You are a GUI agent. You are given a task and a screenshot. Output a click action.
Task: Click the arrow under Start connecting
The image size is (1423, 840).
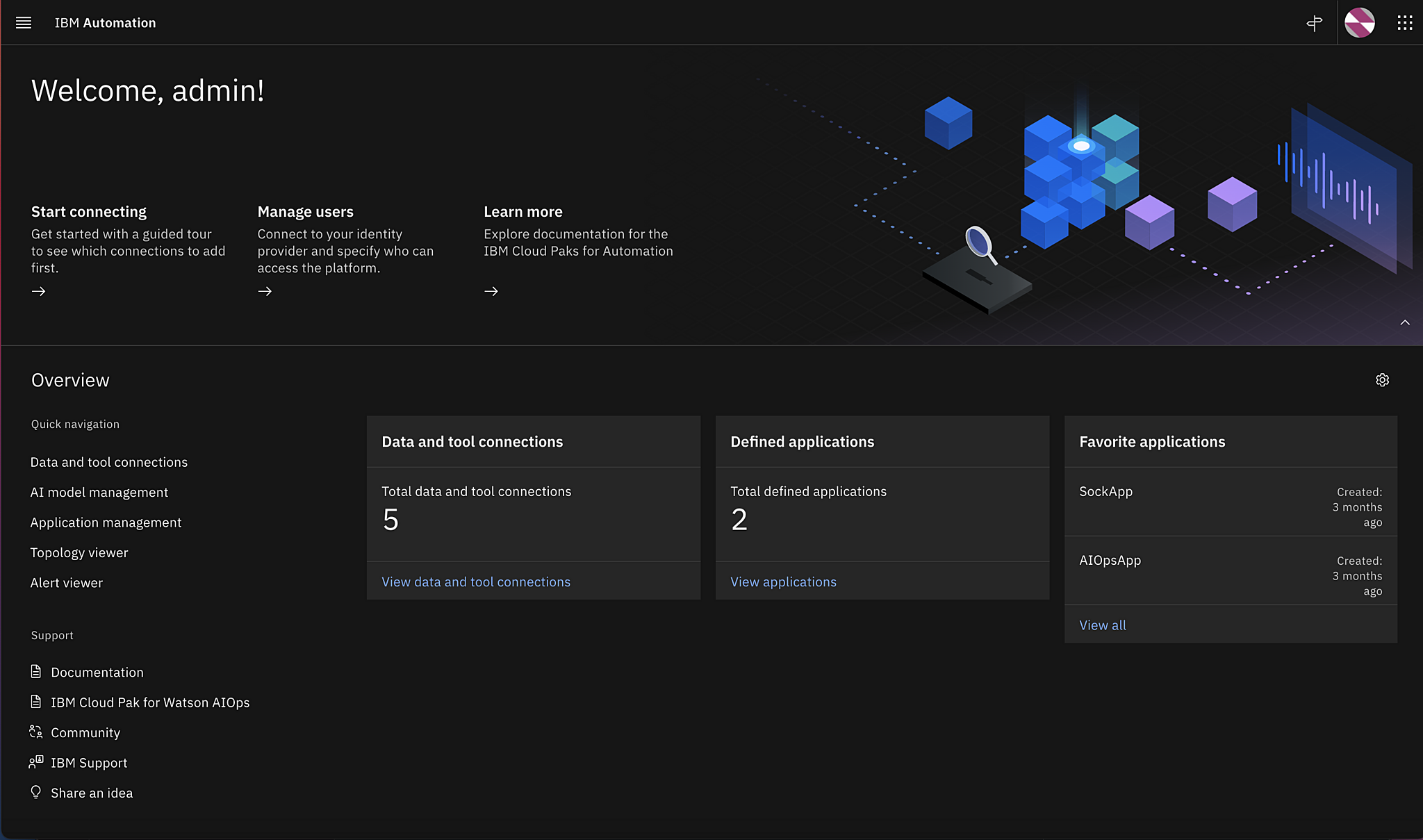coord(39,291)
